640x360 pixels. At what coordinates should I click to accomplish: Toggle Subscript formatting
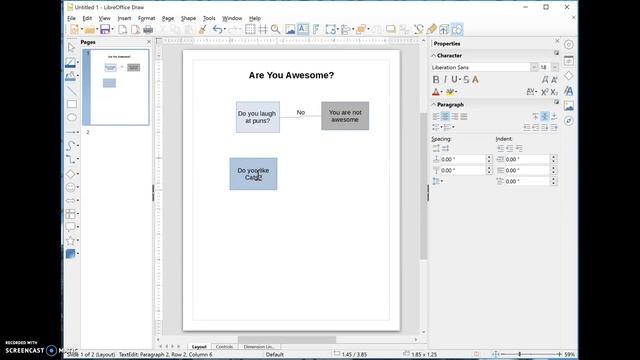coord(554,92)
